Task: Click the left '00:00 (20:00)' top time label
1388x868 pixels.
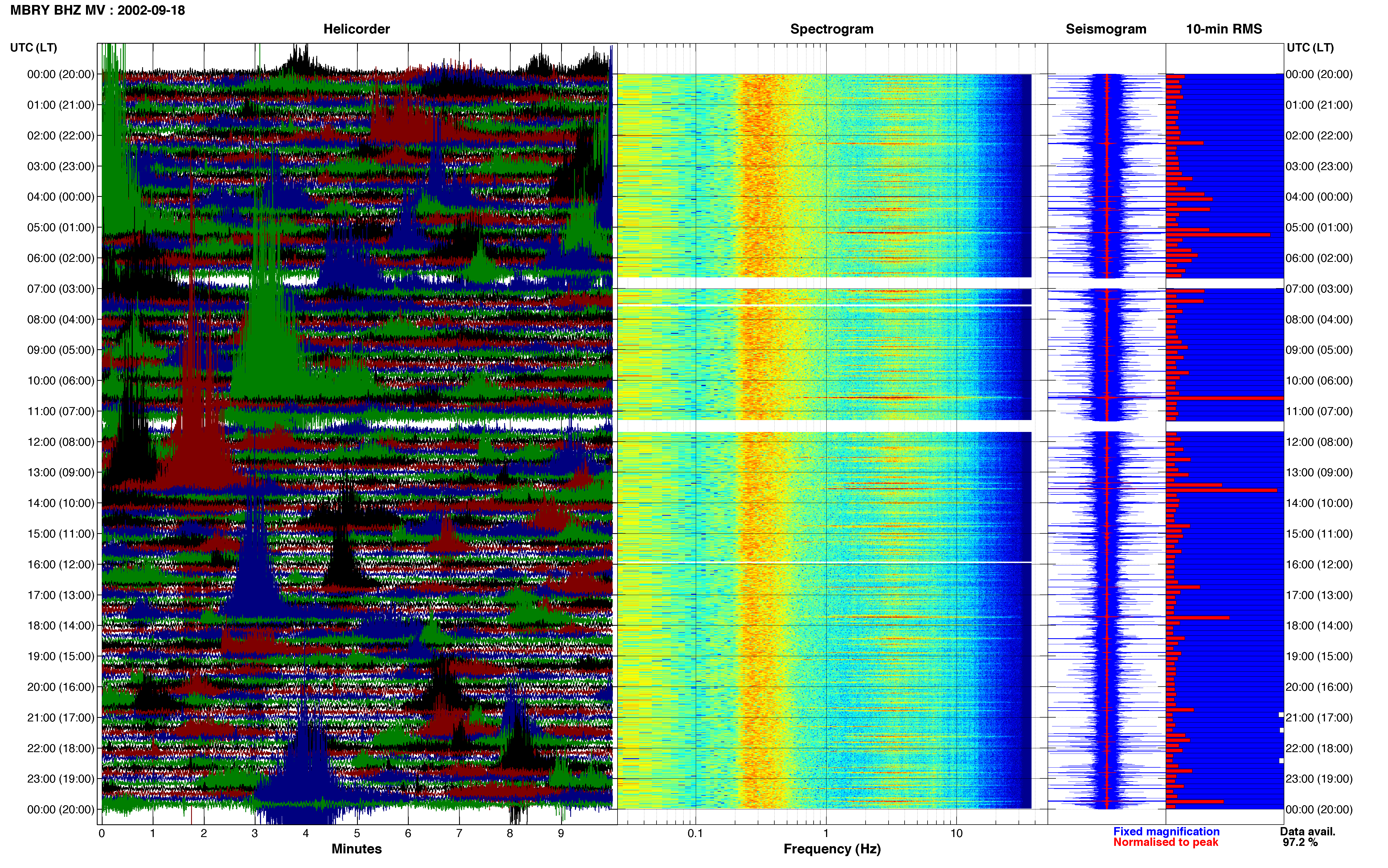Action: coord(61,74)
